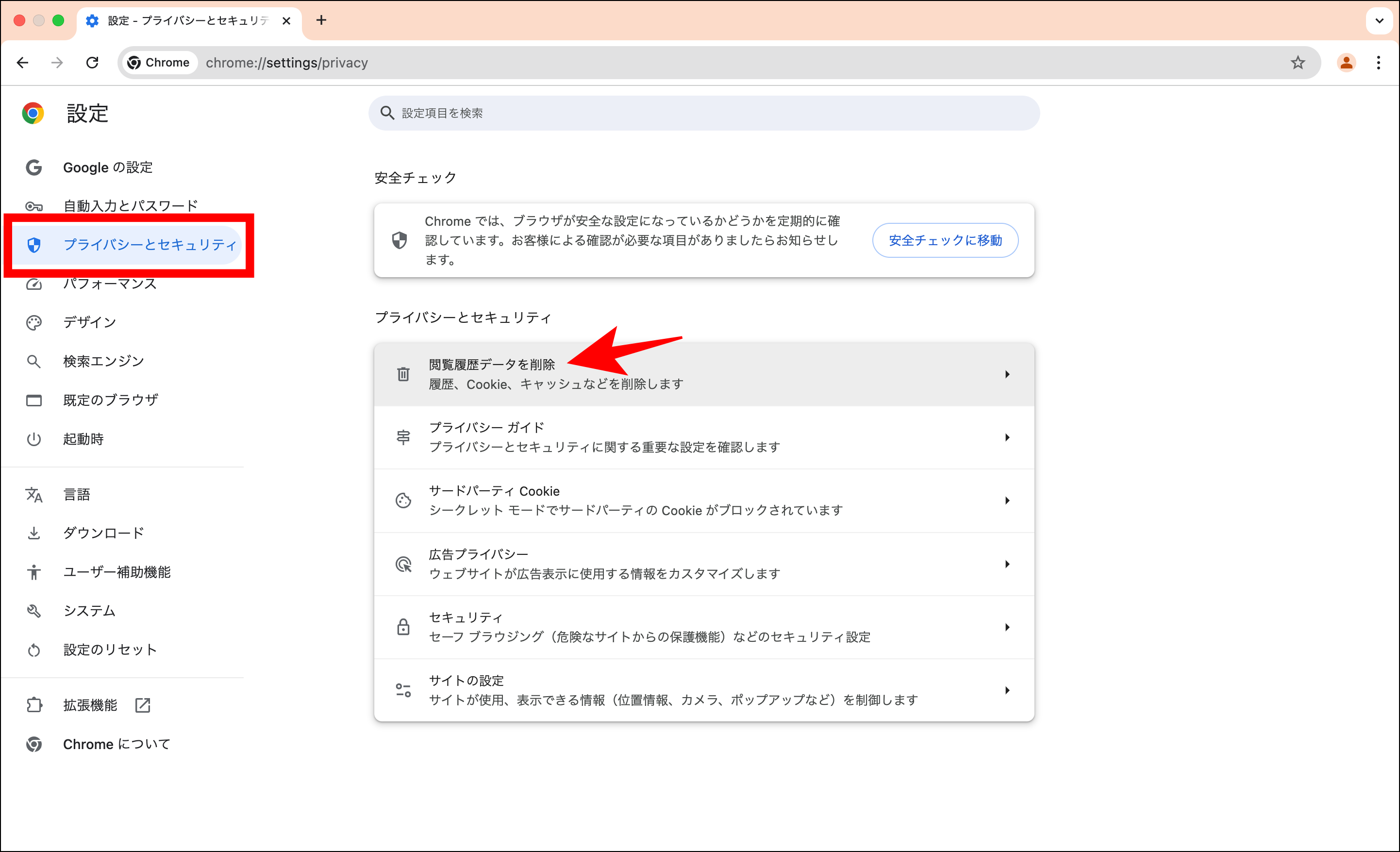Click the browser window icon for 既定のブラウザ
The width and height of the screenshot is (1400, 852).
pos(34,401)
